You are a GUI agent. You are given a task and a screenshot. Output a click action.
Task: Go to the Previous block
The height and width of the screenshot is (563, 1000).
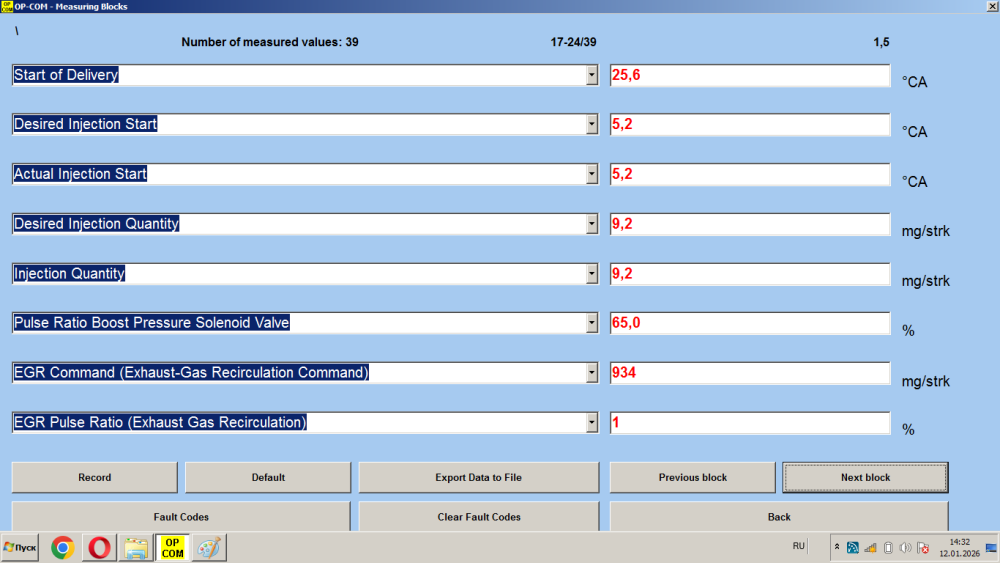pyautogui.click(x=692, y=477)
